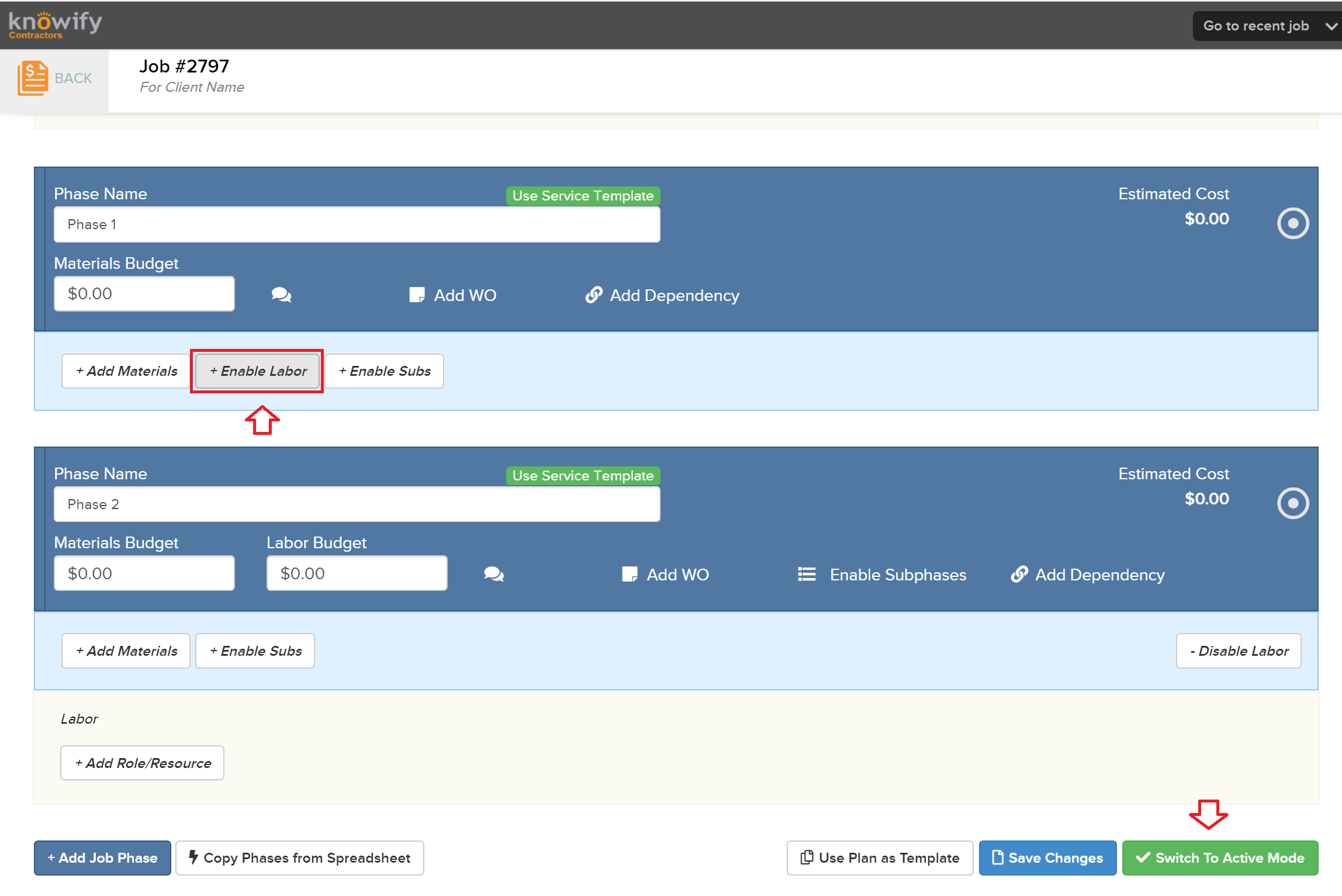The height and width of the screenshot is (896, 1342).
Task: Click the Job #2797 title
Action: 184,66
